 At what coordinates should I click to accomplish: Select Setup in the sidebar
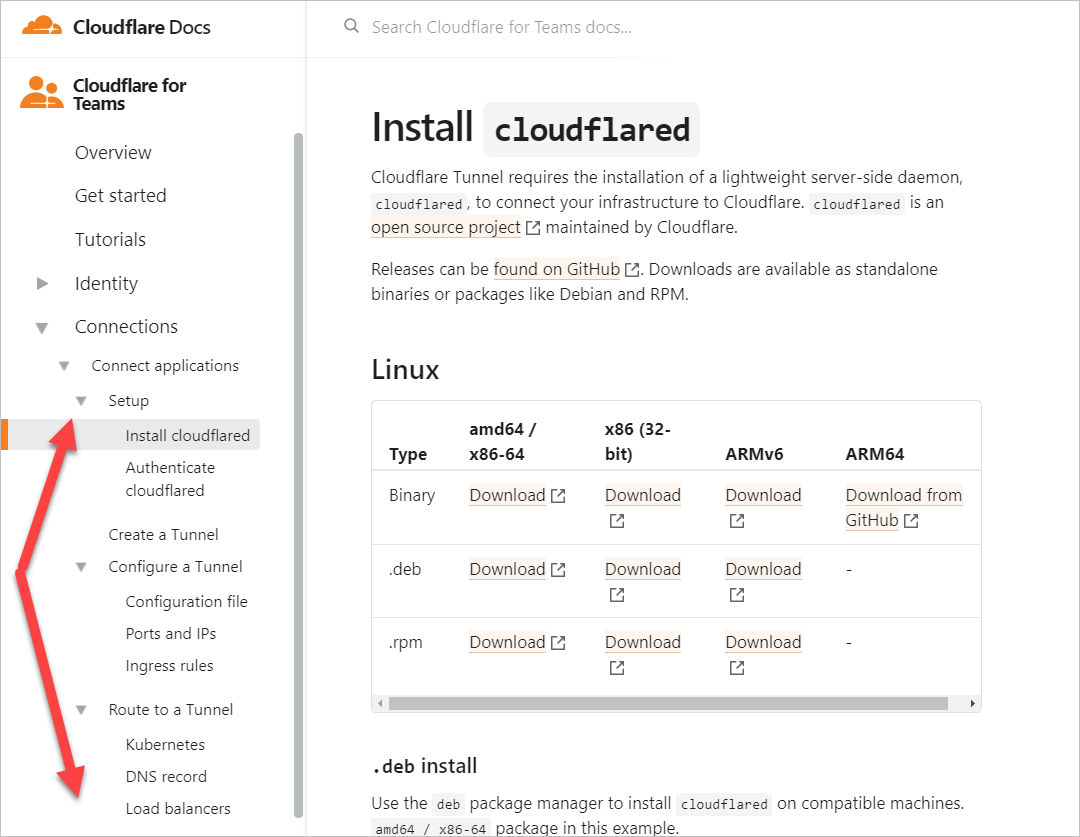coord(128,401)
